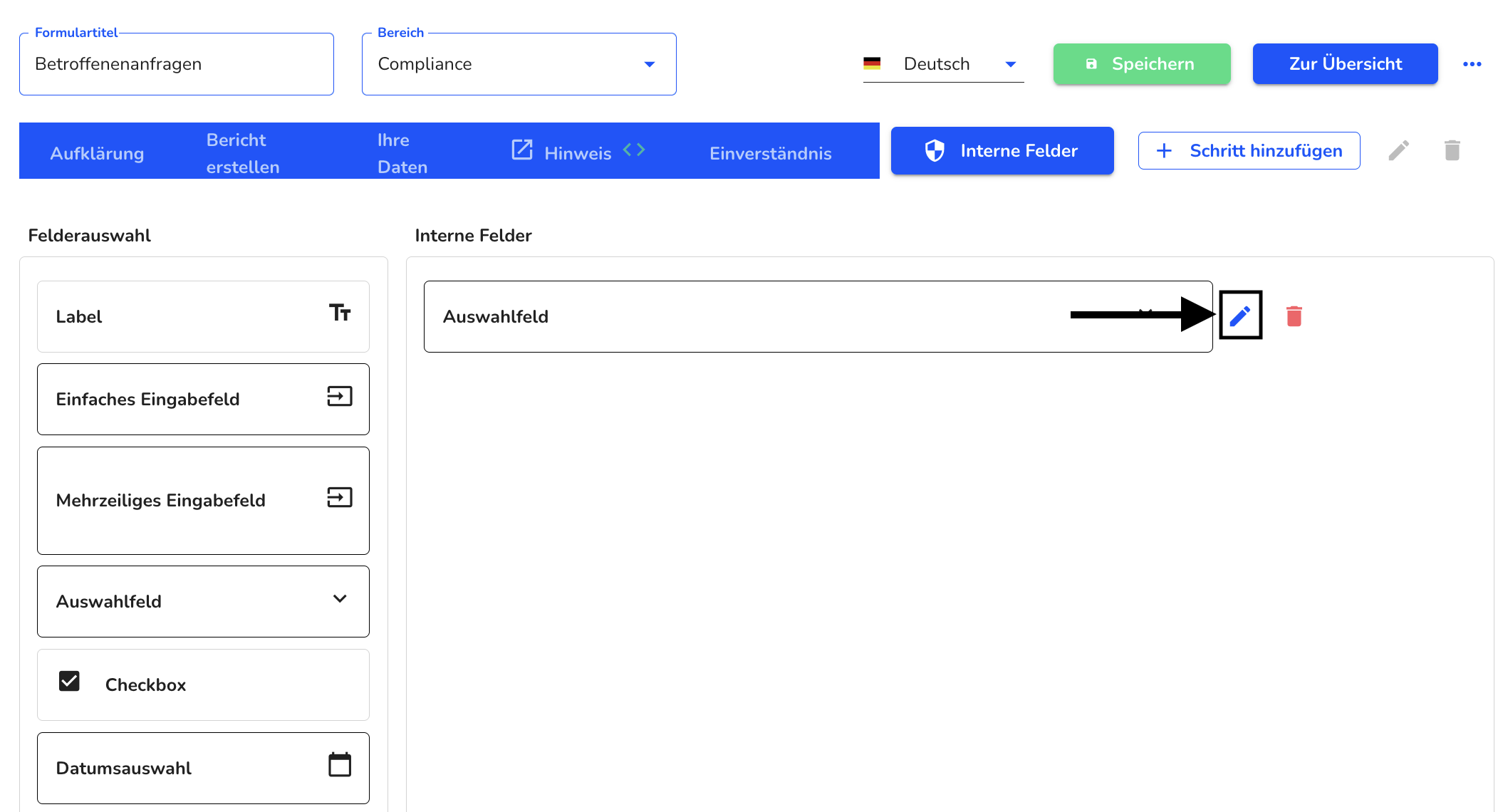Viewport: 1503px width, 812px height.
Task: Delete the Auswahlfeld field with red trash icon
Action: (1294, 316)
